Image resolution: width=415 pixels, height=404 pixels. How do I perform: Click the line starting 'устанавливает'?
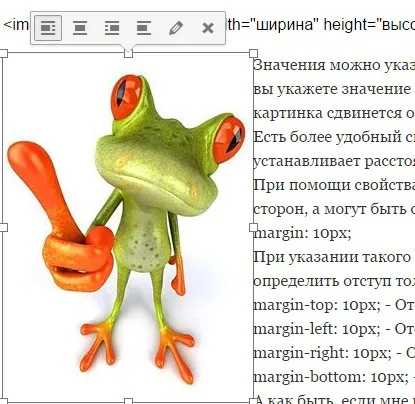pyautogui.click(x=334, y=161)
